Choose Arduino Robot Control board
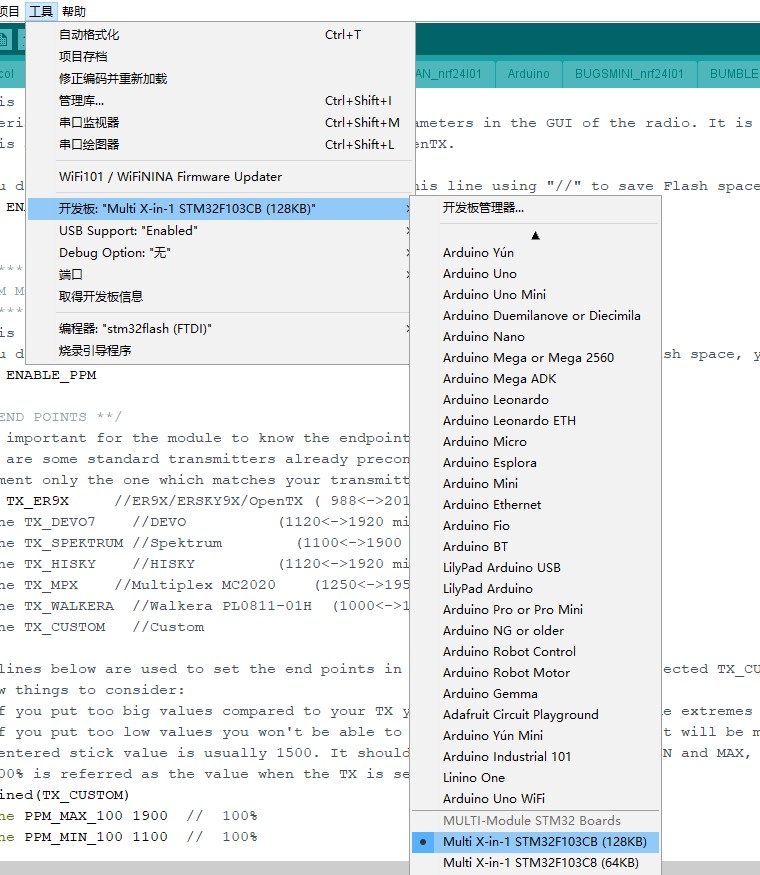The image size is (760, 875). pos(536,652)
